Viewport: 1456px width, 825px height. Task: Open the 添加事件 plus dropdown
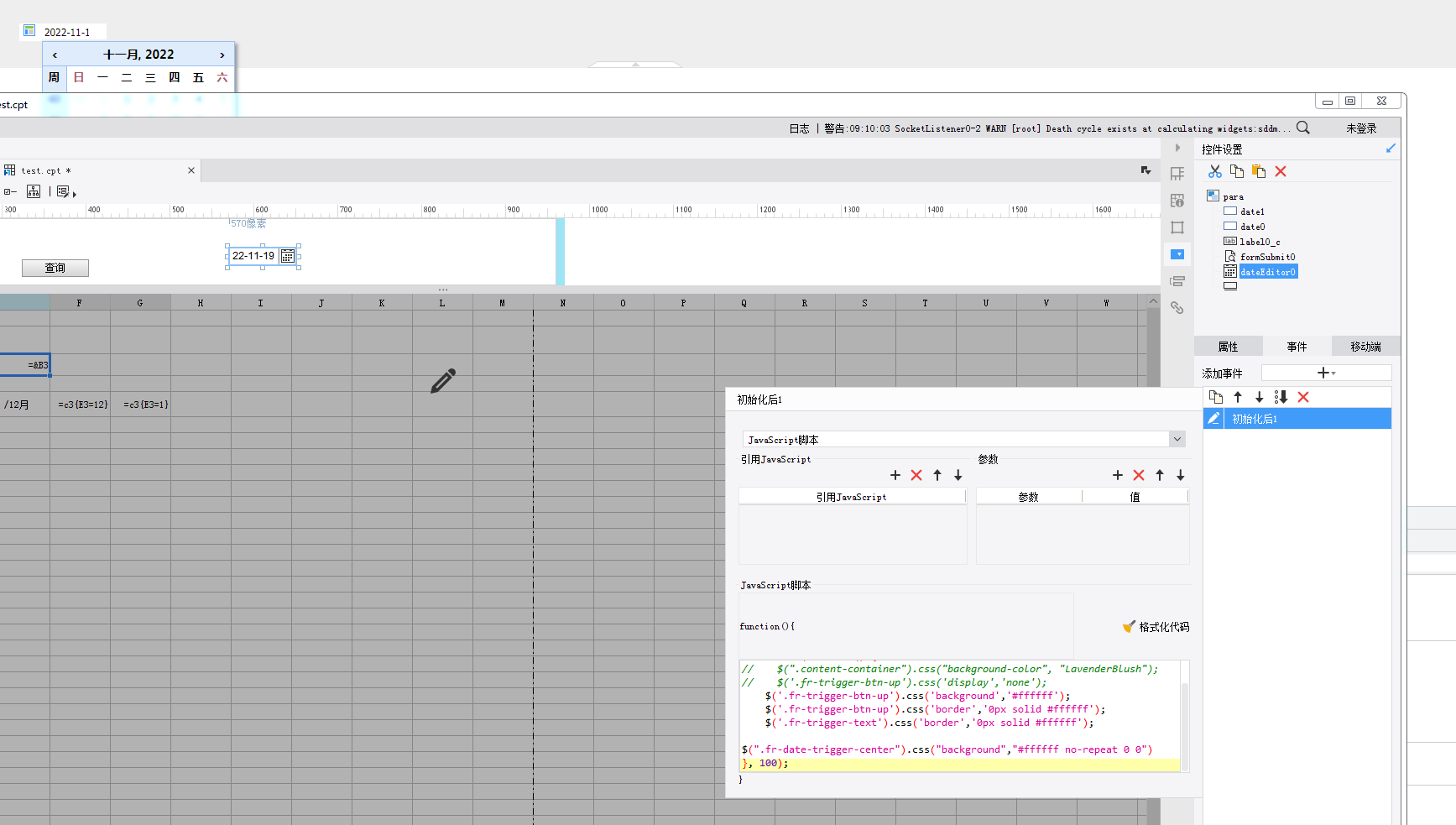click(1327, 373)
